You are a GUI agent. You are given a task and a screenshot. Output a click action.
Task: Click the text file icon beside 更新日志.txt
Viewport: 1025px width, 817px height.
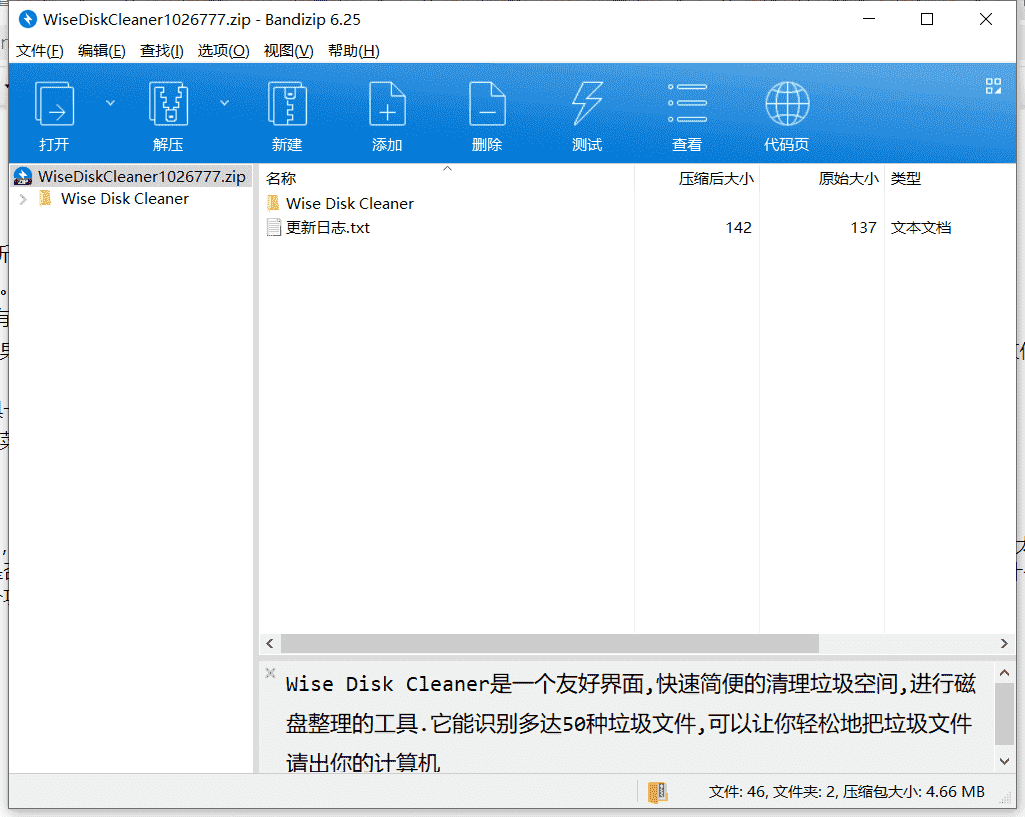click(x=274, y=227)
